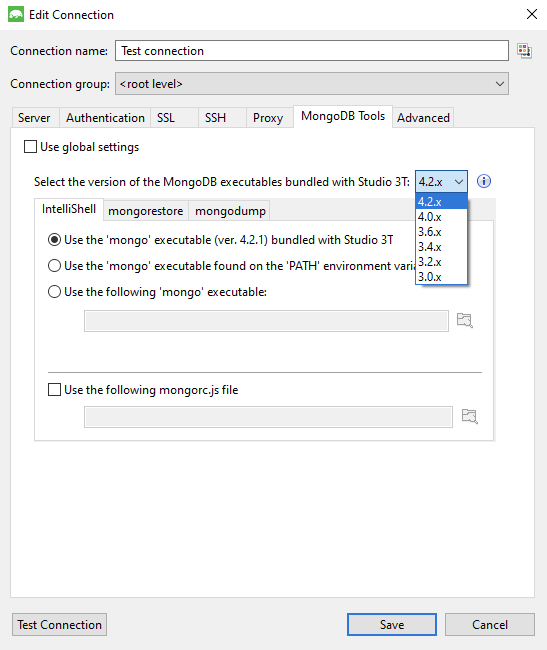Screen dimensions: 547x650
Task: Select the IntelliShell sub-tab
Action: click(69, 209)
